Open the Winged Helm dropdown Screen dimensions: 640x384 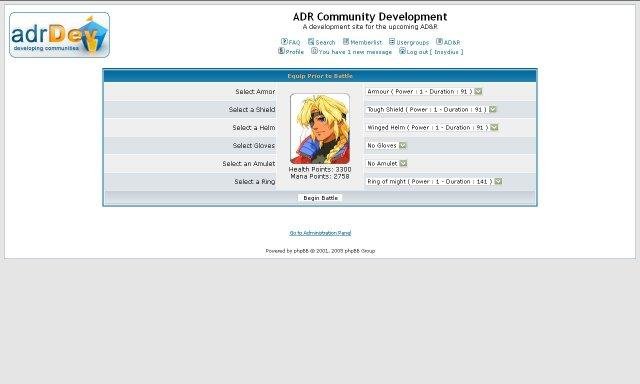click(432, 127)
